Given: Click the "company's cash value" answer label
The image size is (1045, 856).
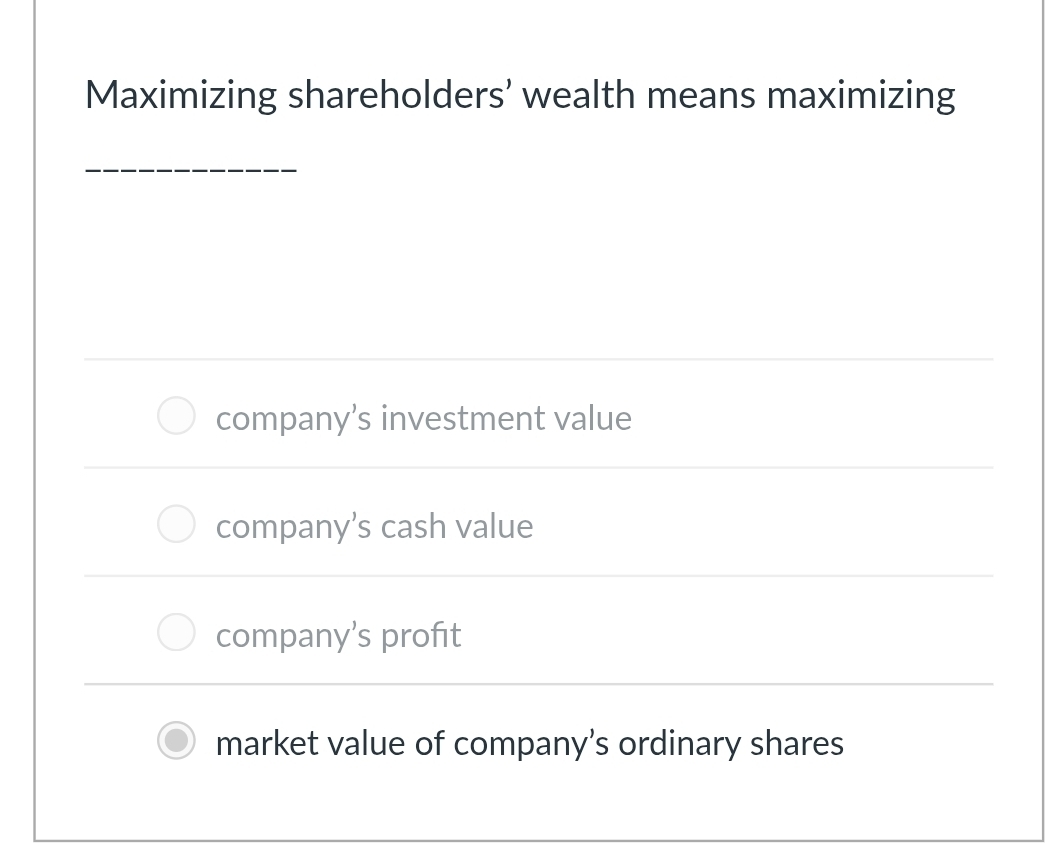Looking at the screenshot, I should point(374,526).
